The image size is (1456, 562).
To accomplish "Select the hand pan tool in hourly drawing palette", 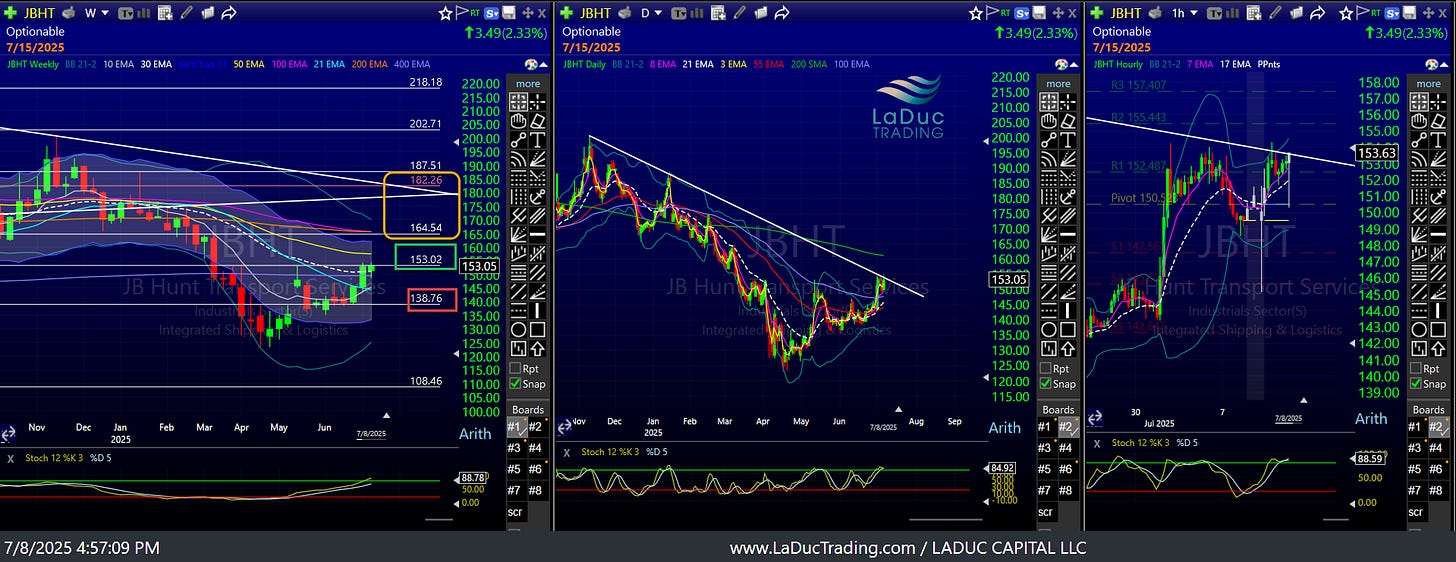I will (1419, 120).
